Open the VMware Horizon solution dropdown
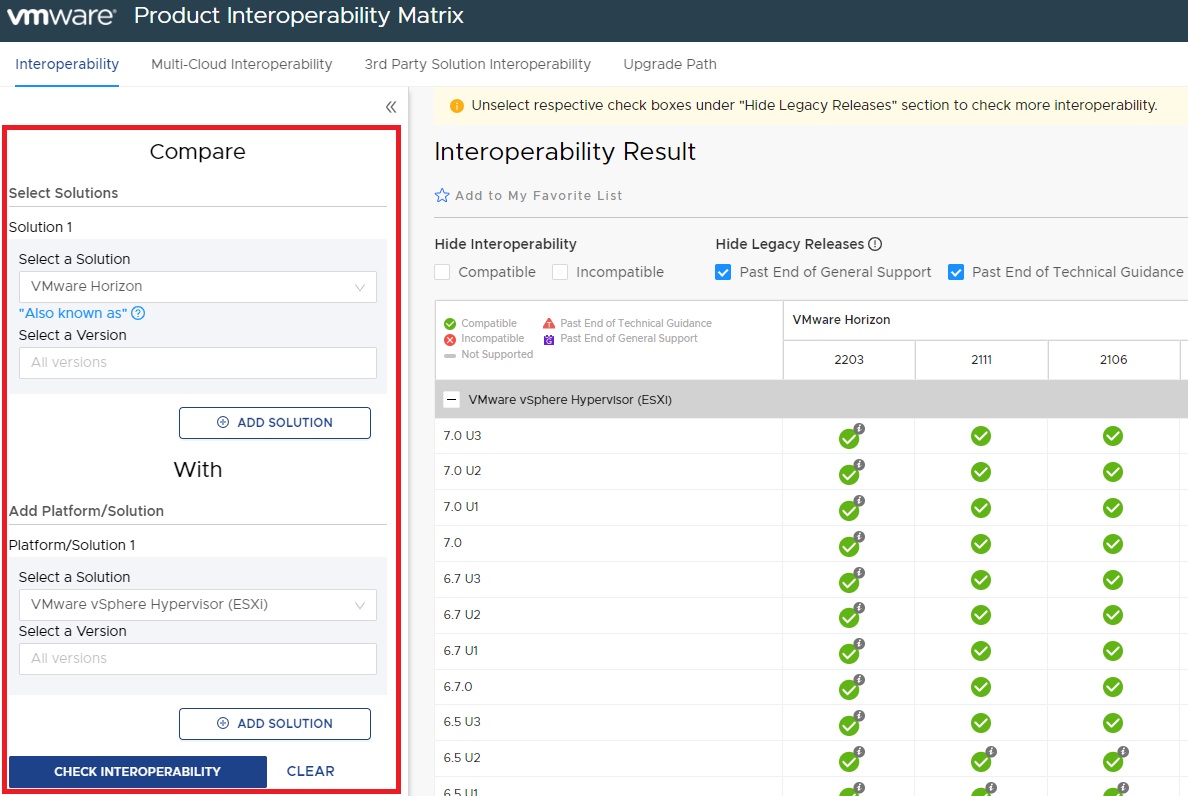1188x796 pixels. 197,287
